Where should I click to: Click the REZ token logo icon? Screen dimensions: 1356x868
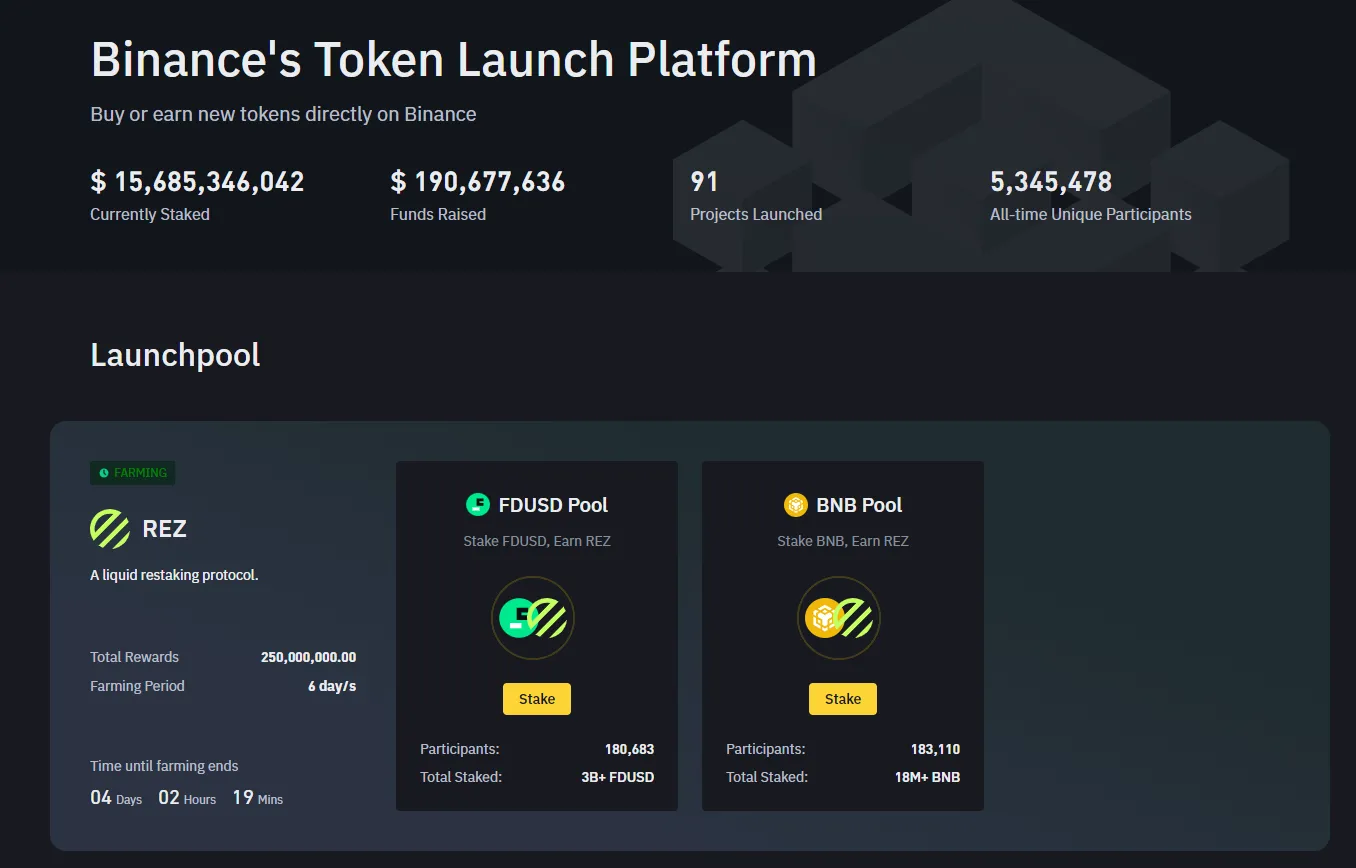110,529
